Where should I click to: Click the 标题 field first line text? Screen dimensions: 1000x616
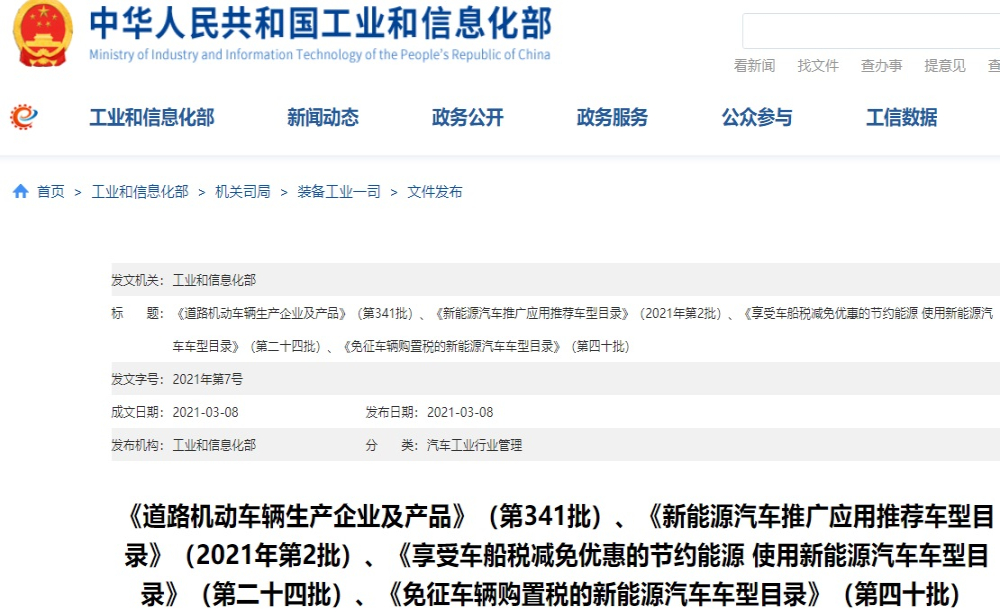(x=583, y=313)
